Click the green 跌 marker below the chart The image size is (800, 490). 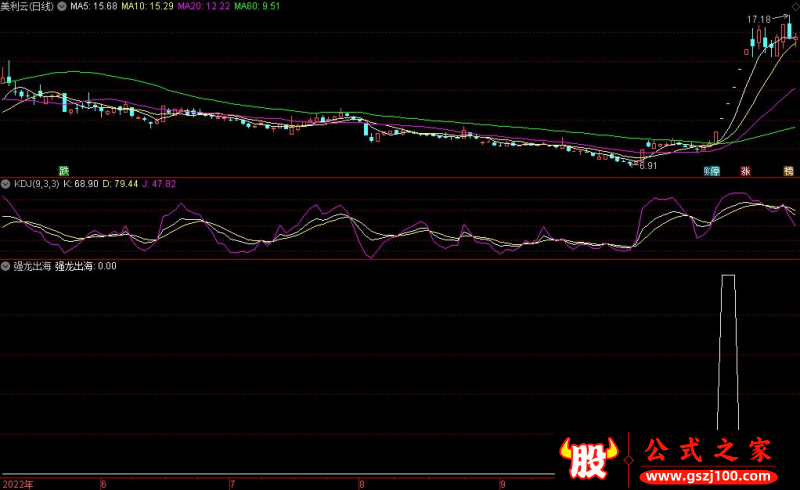click(x=64, y=170)
